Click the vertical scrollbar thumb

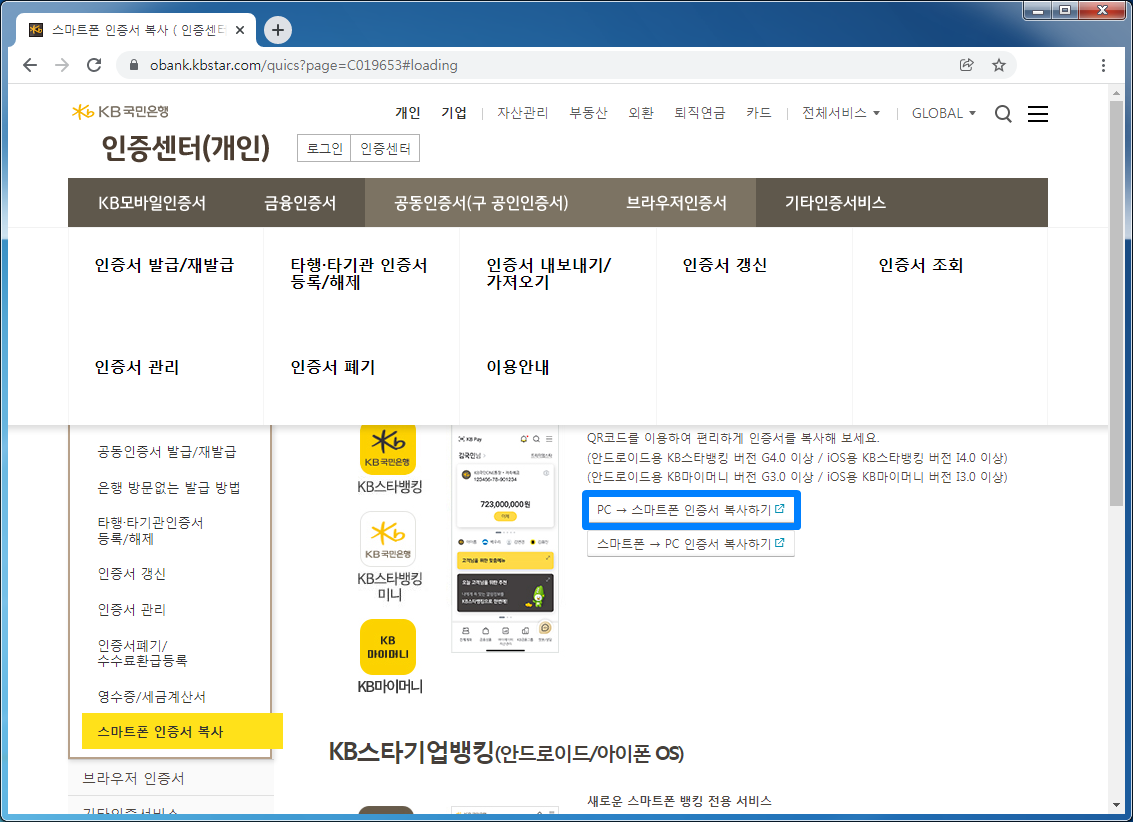click(x=1118, y=302)
